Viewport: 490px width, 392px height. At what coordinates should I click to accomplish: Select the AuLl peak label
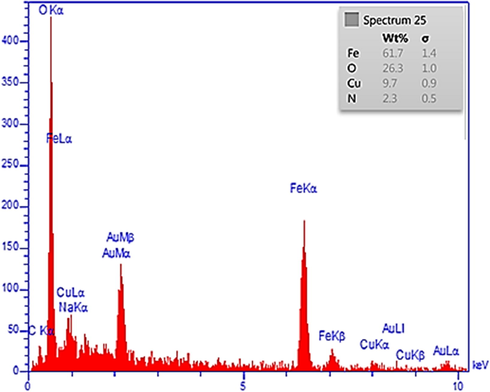click(x=393, y=329)
